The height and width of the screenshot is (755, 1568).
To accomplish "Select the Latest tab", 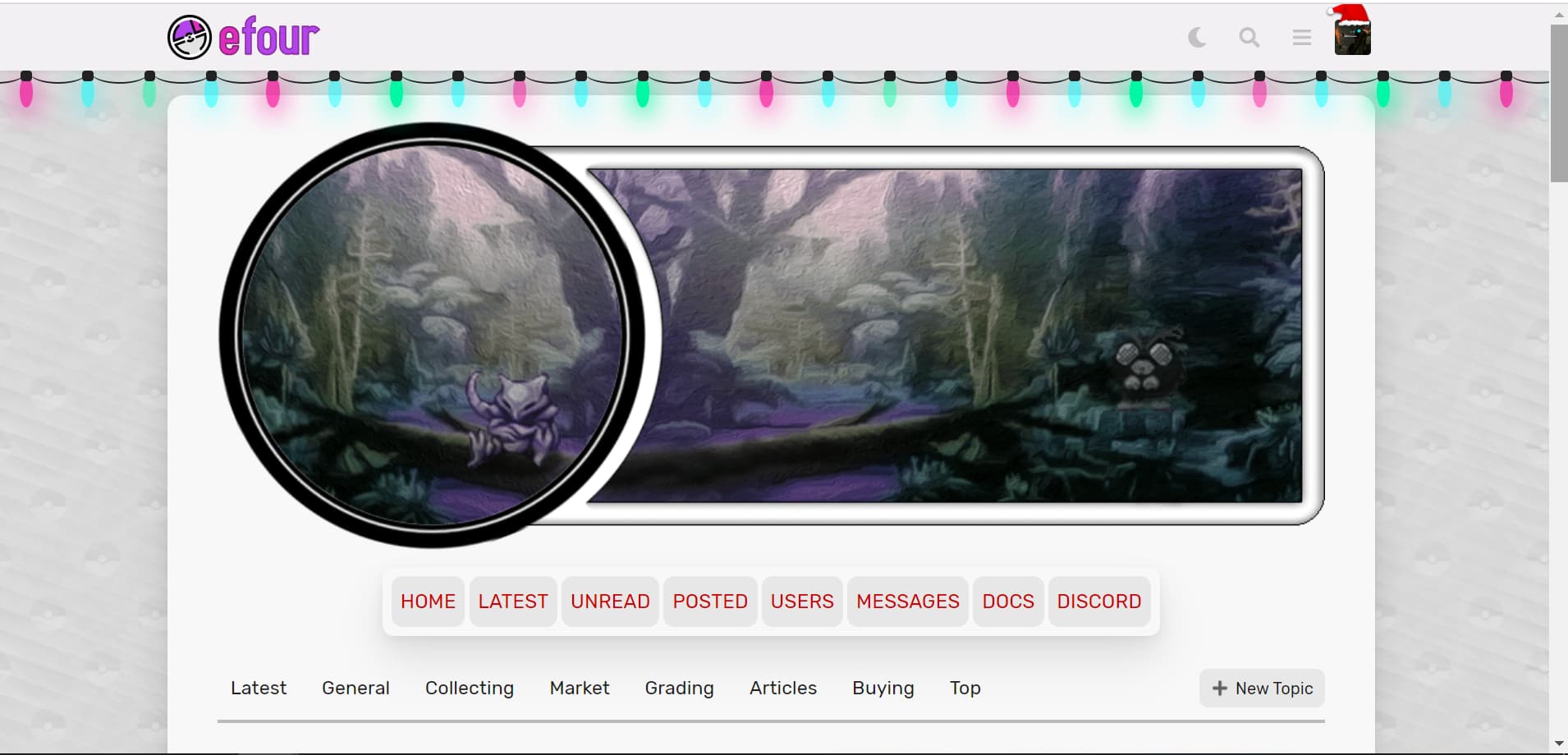I will 259,688.
